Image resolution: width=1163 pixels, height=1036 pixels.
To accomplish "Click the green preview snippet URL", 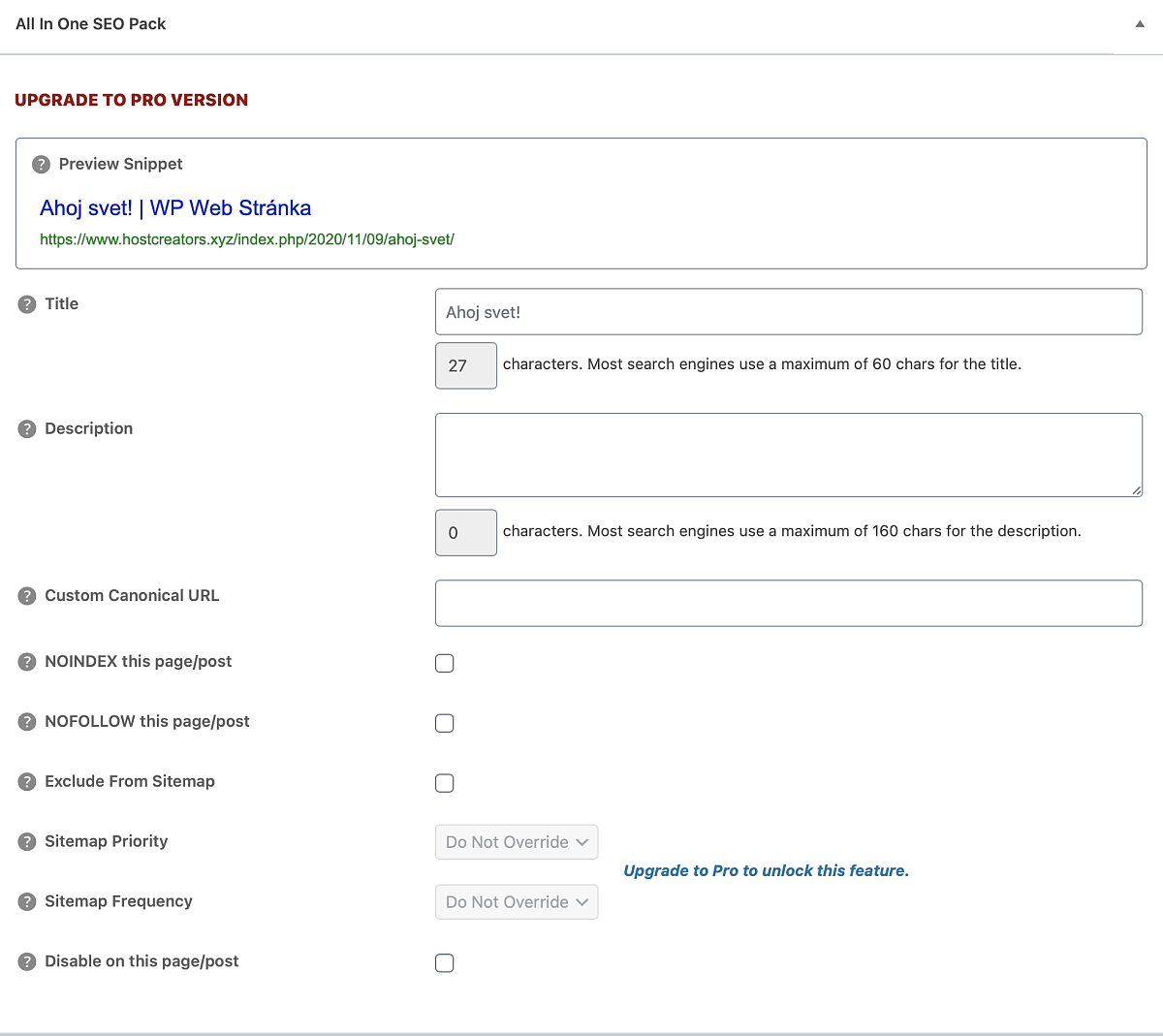I will (247, 239).
